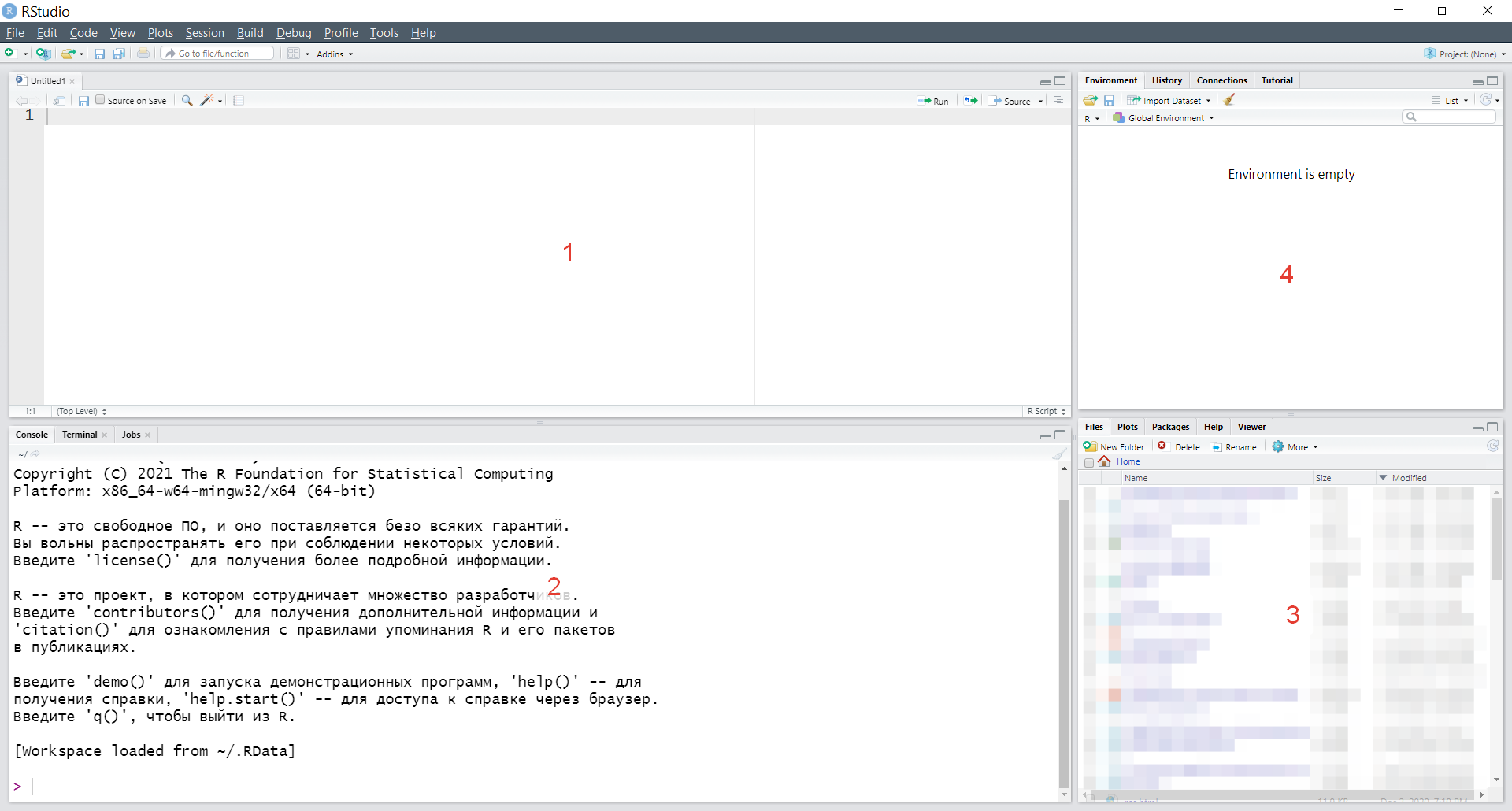Open the Global Environment dropdown
Image resolution: width=1512 pixels, height=811 pixels.
pyautogui.click(x=1163, y=118)
